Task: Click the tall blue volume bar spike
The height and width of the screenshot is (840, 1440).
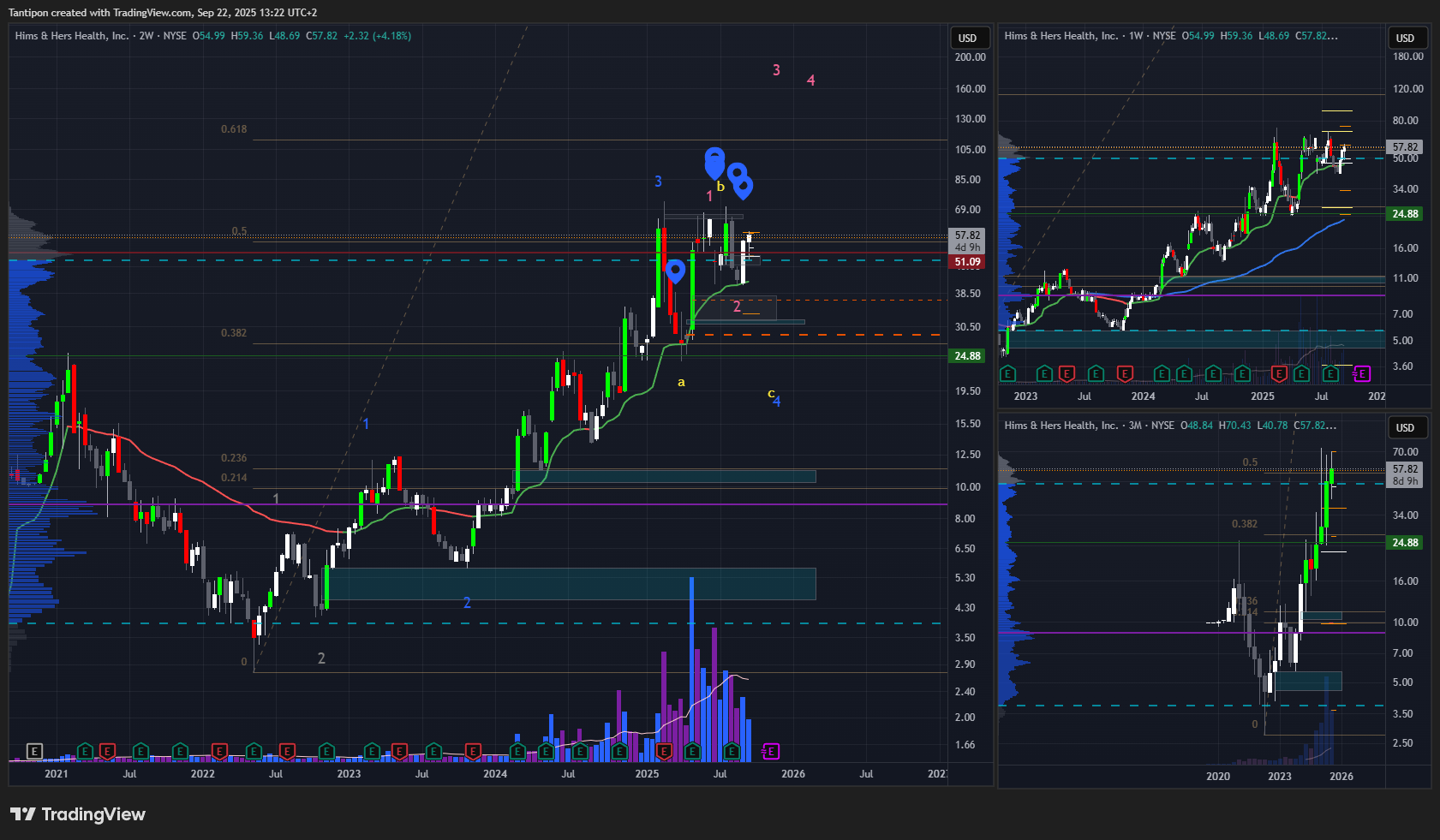Action: (691, 668)
